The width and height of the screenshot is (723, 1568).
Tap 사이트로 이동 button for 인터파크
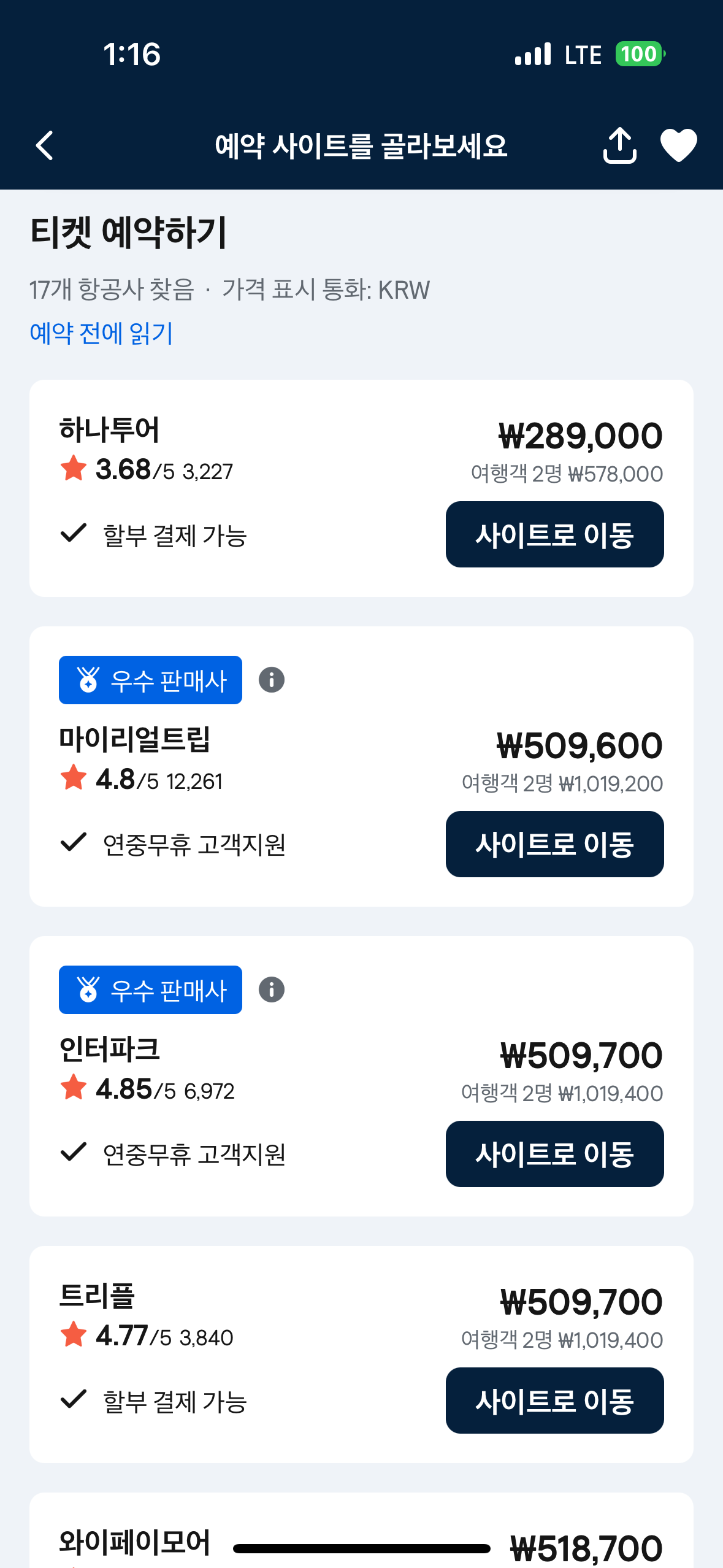(x=554, y=1154)
